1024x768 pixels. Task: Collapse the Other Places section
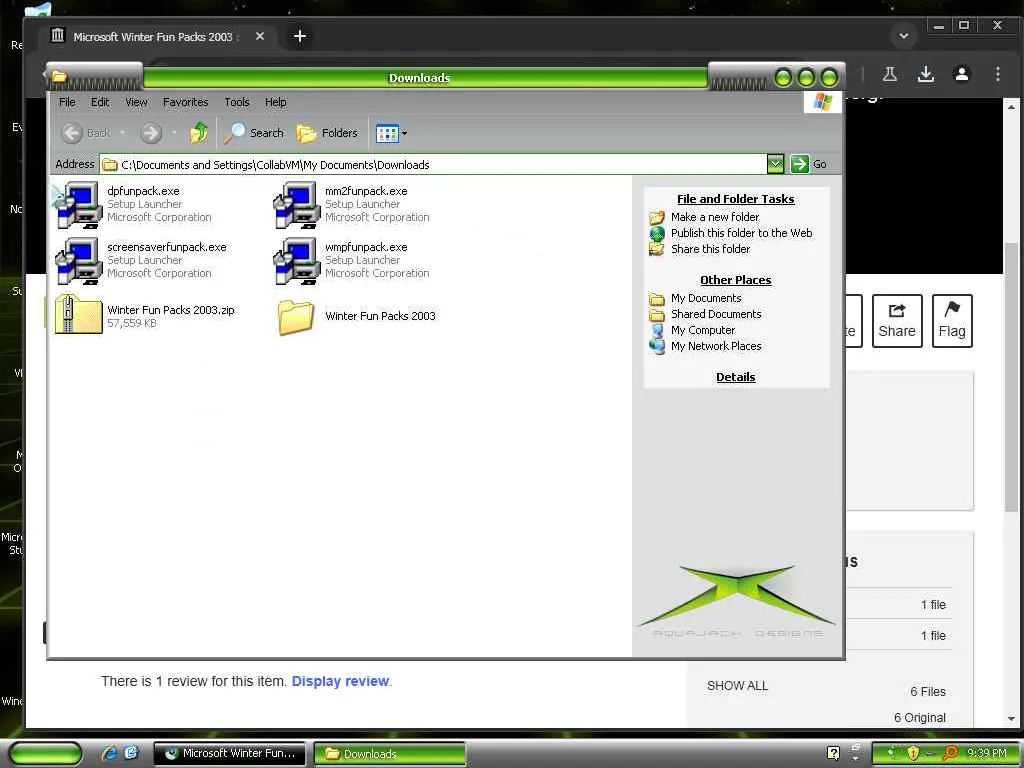pos(735,280)
